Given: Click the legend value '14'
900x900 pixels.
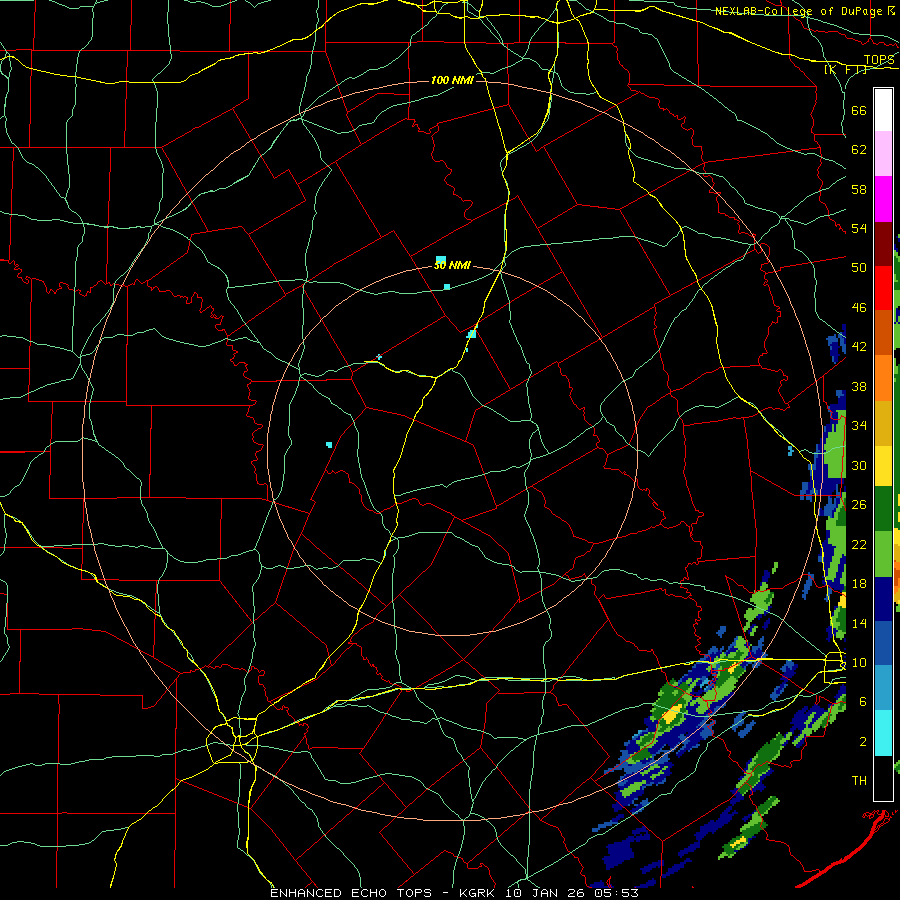Looking at the screenshot, I should point(859,623).
